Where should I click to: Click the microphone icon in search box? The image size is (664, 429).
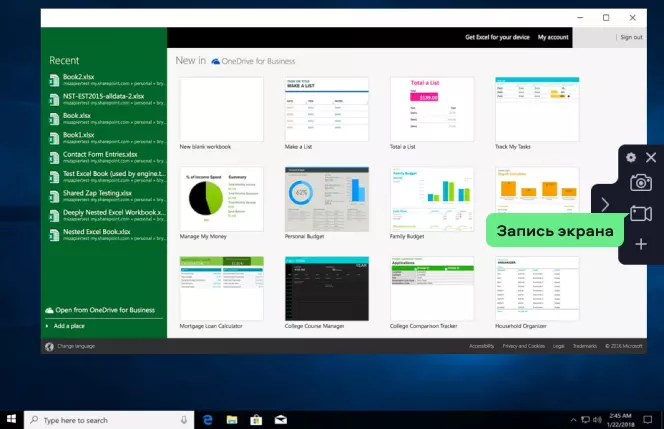(x=184, y=420)
